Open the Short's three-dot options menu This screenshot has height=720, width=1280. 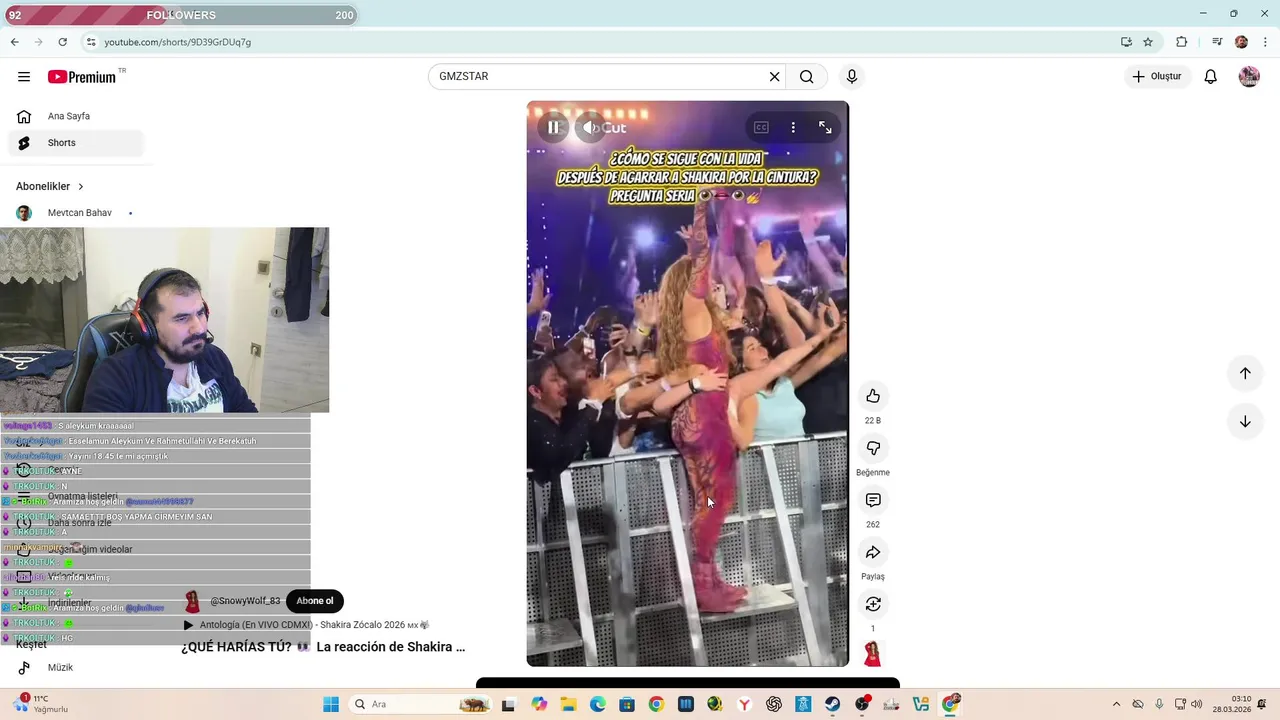pyautogui.click(x=793, y=127)
